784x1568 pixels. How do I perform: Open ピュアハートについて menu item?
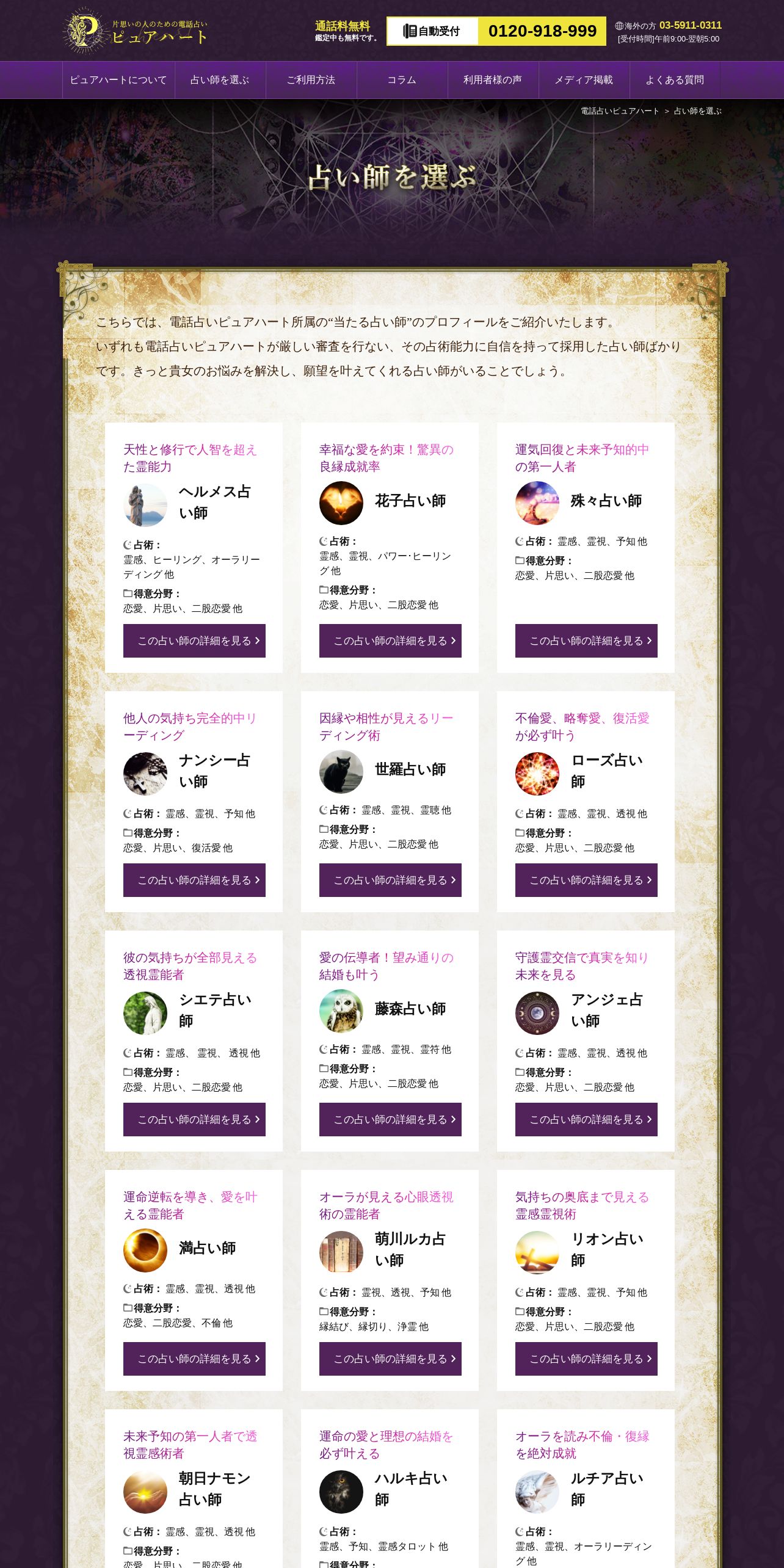[x=118, y=80]
